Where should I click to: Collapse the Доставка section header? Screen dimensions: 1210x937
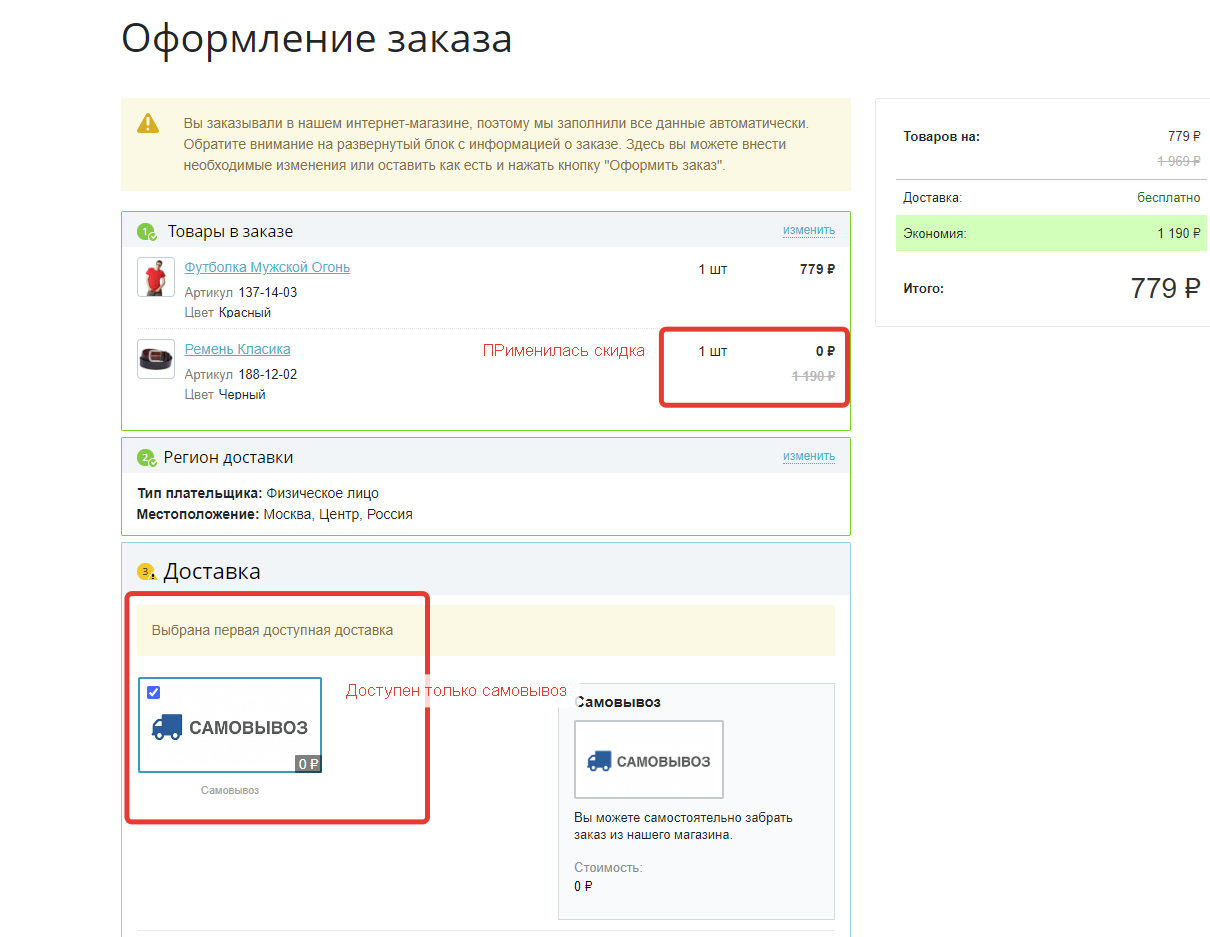pos(212,571)
